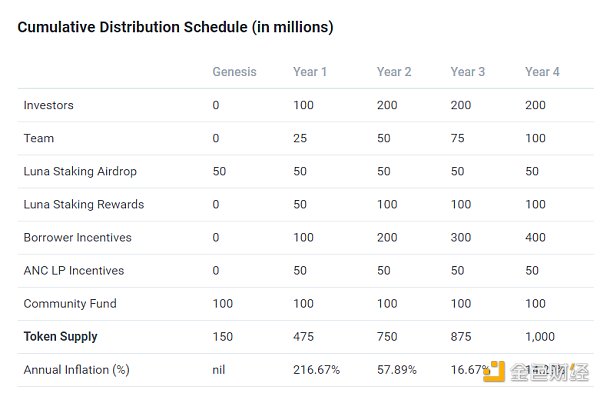
Task: Click the Genesis column header
Action: click(x=234, y=72)
